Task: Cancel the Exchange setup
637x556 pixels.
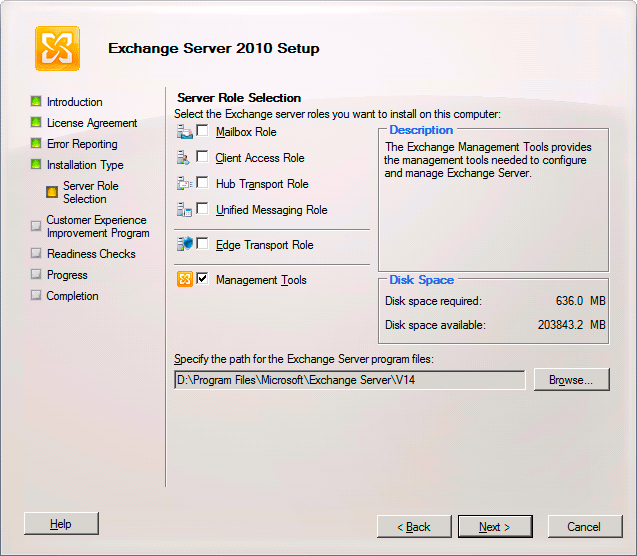Action: tap(585, 526)
